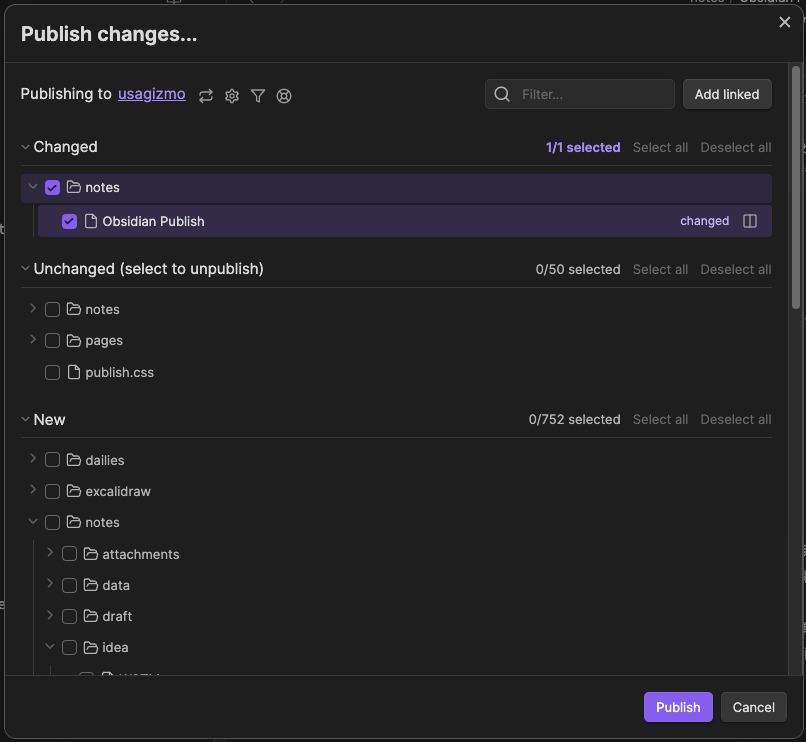Deselect all in New section

[x=736, y=420]
